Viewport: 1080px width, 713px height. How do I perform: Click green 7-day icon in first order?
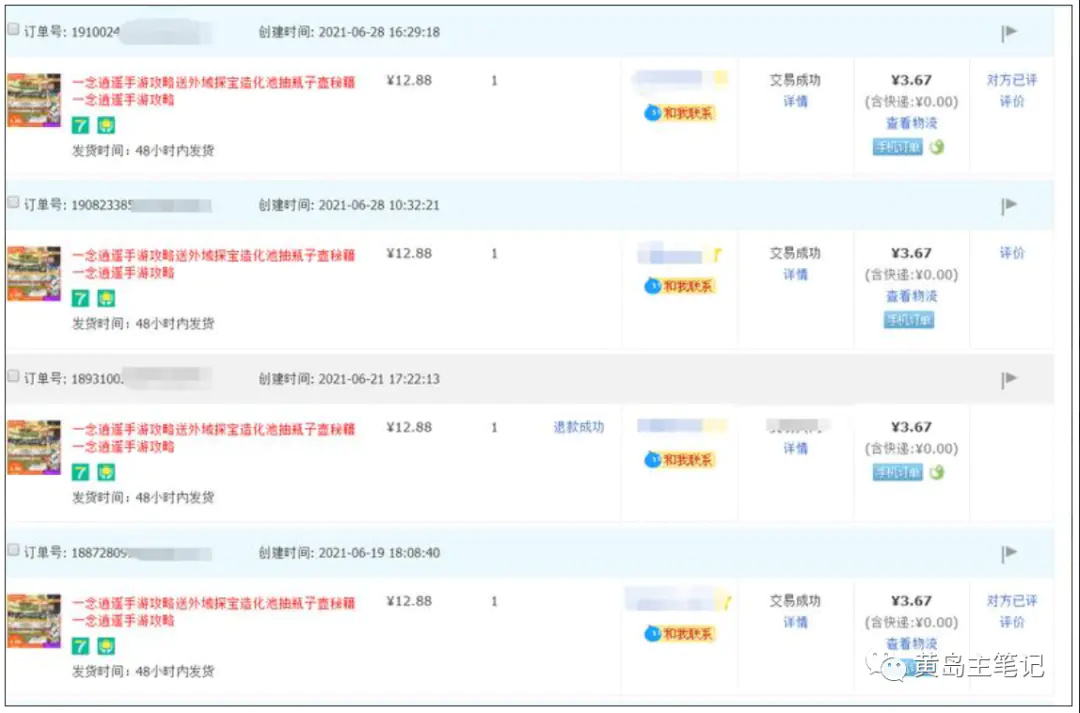(81, 126)
